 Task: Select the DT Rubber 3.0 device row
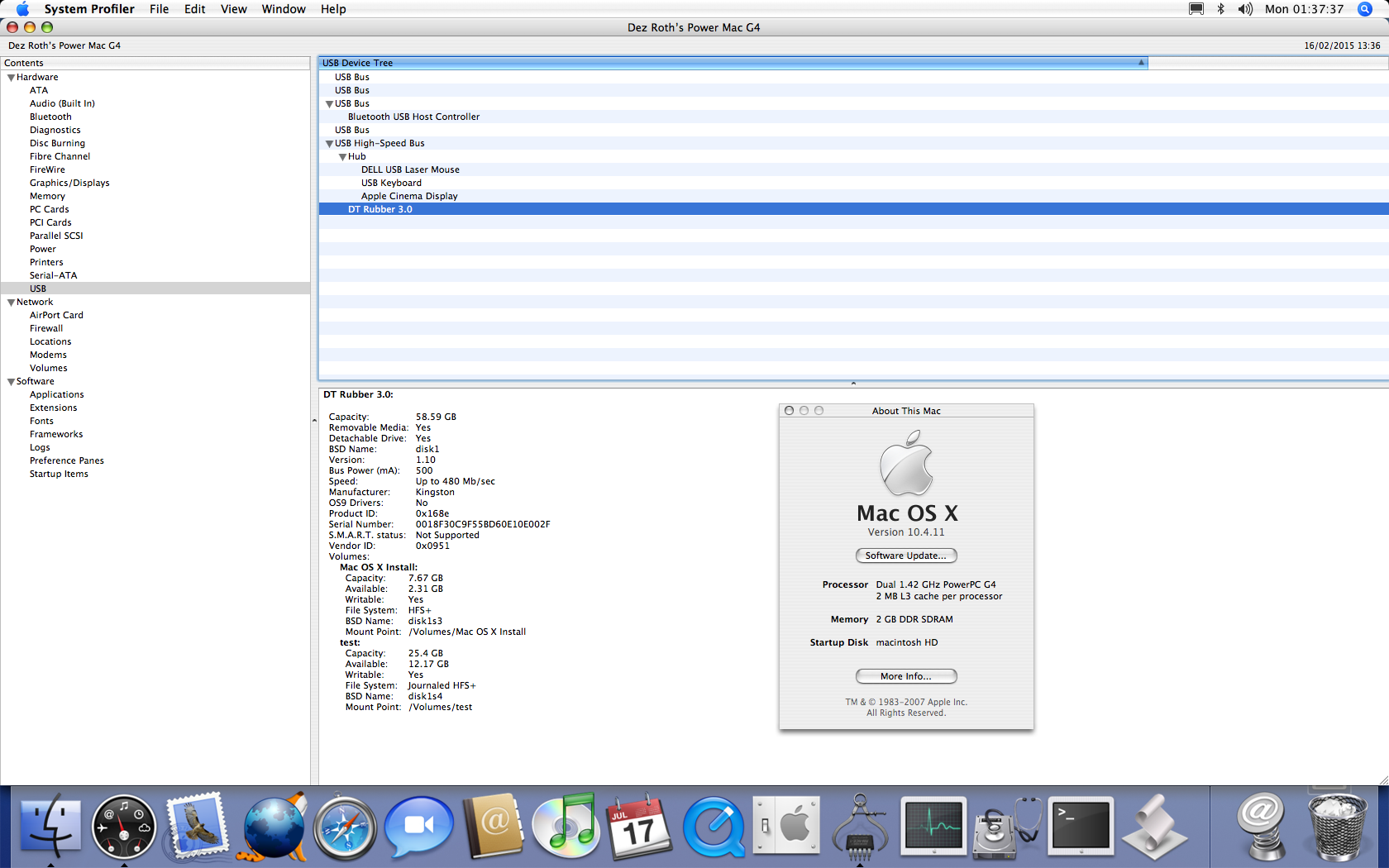pyautogui.click(x=853, y=210)
